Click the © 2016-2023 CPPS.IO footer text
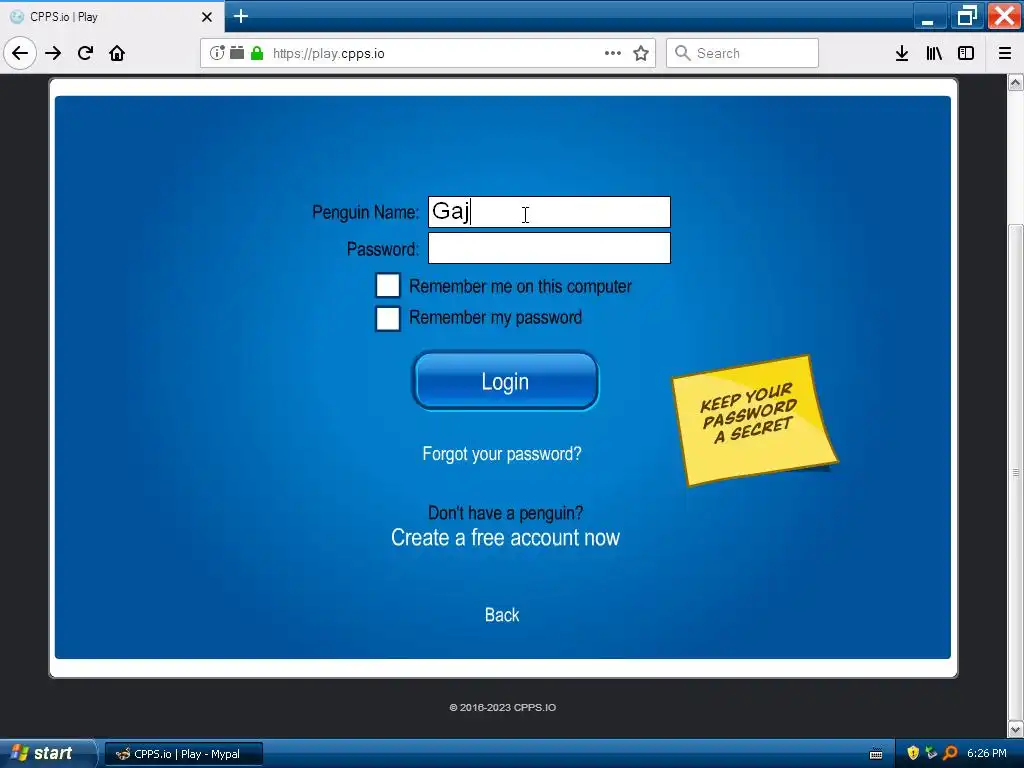 click(x=503, y=707)
